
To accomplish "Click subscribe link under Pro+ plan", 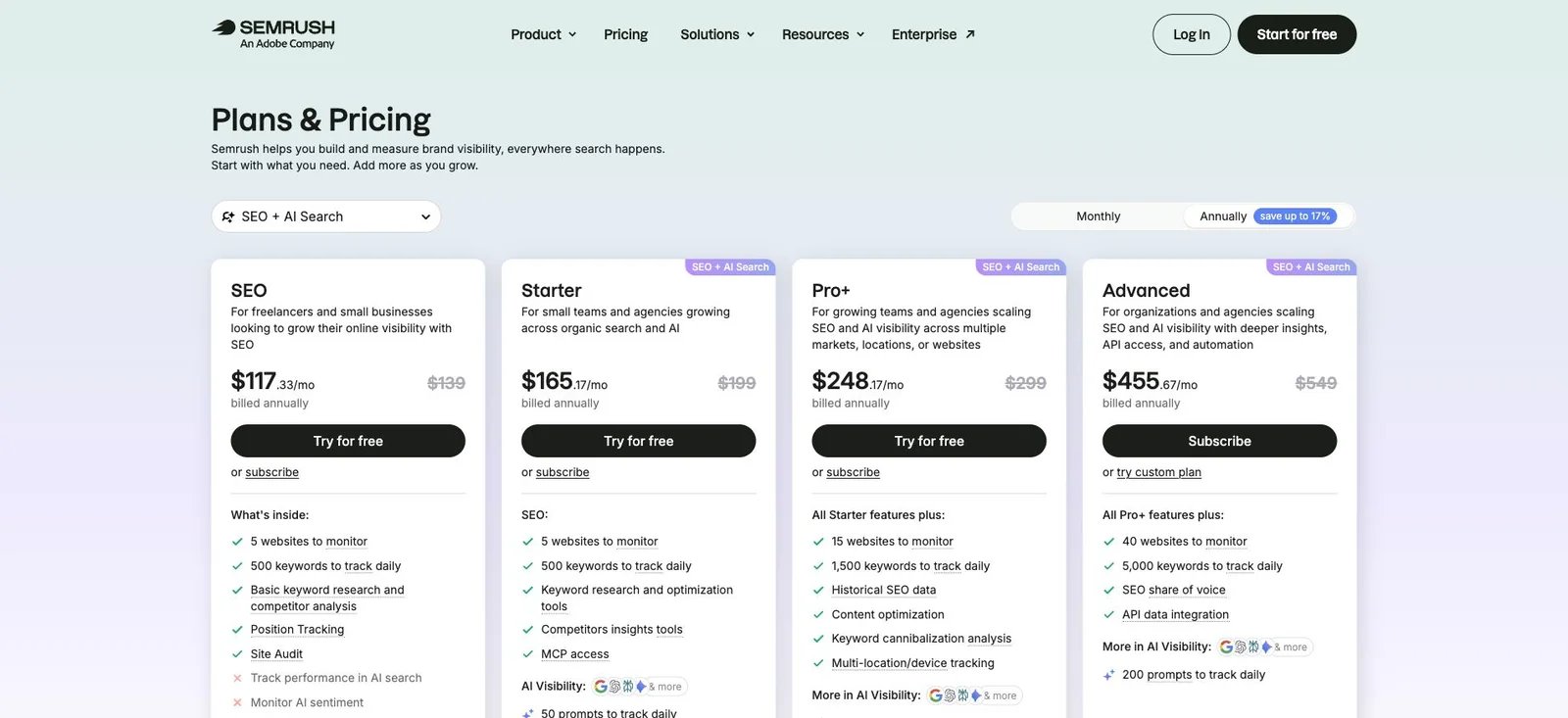I will coord(853,472).
